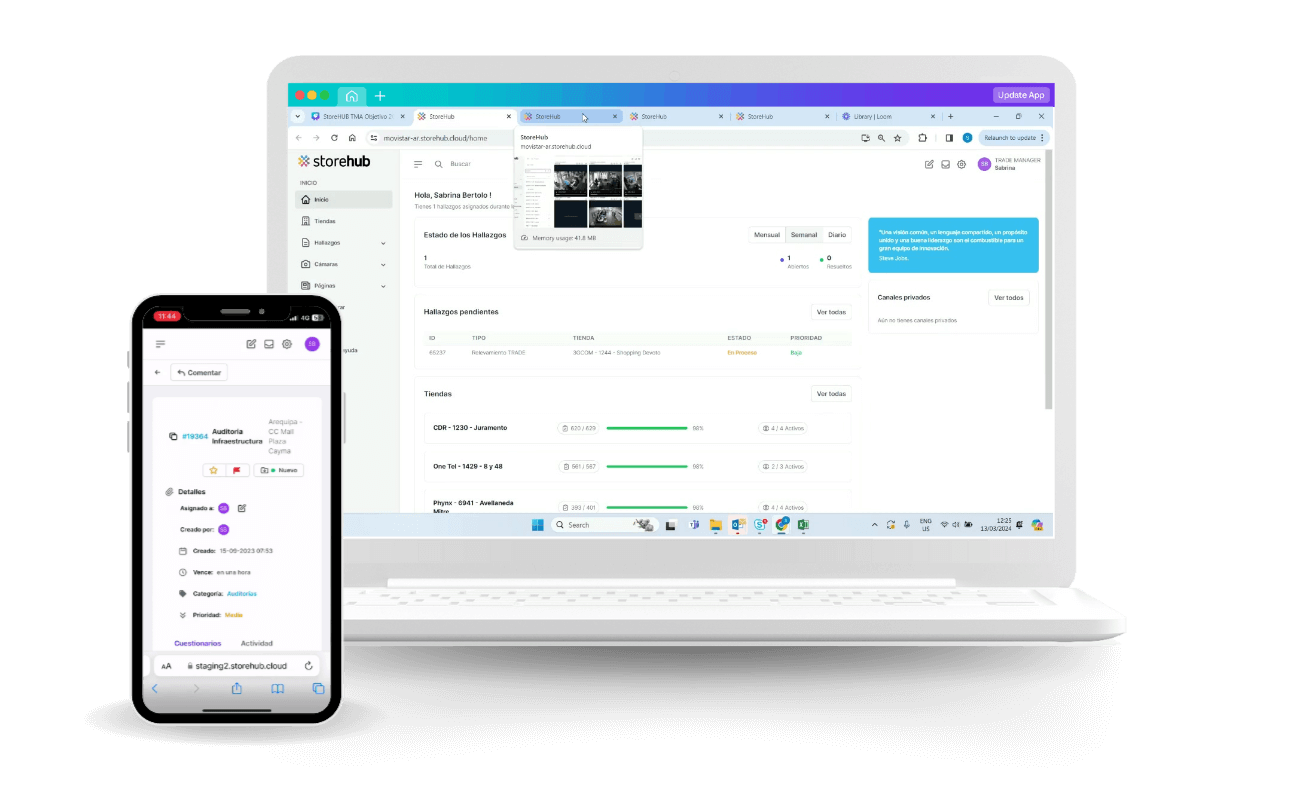
Task: Click the Hallazgos document icon in sidebar
Action: tap(306, 243)
